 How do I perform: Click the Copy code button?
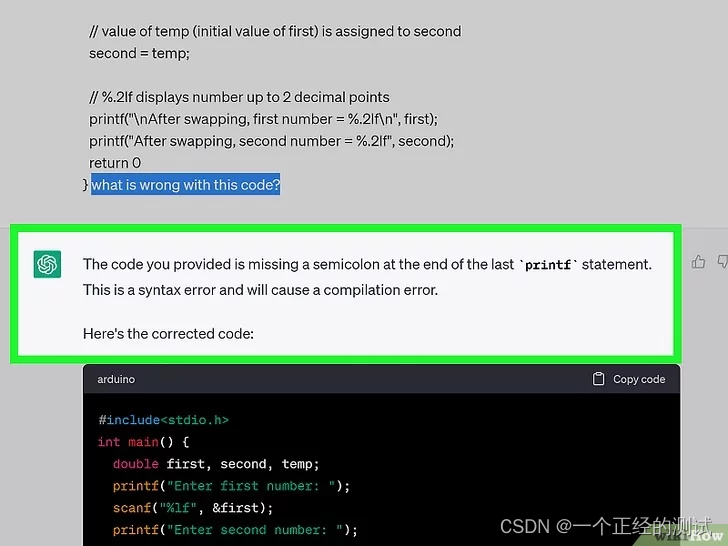629,379
